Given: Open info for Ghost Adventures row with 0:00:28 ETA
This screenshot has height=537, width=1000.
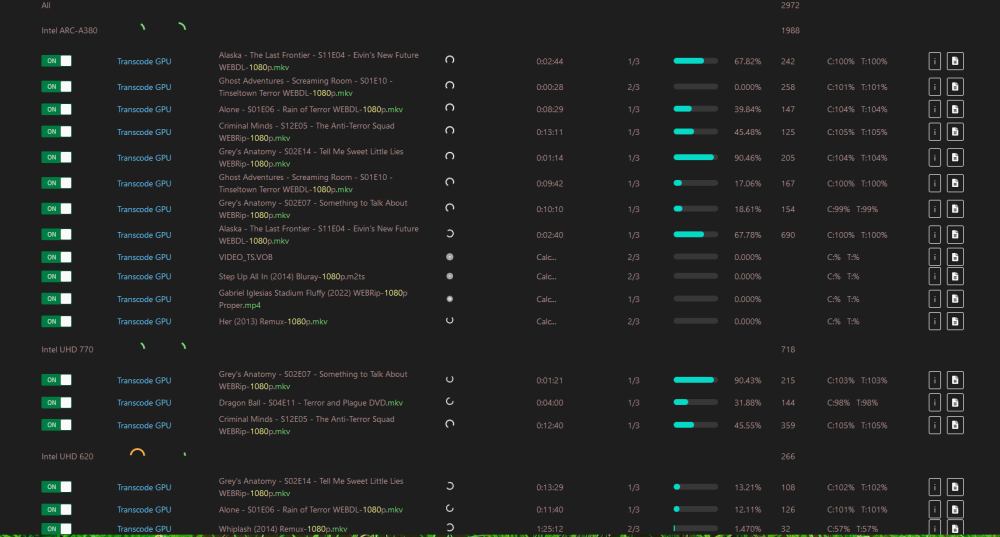Looking at the screenshot, I should (934, 87).
